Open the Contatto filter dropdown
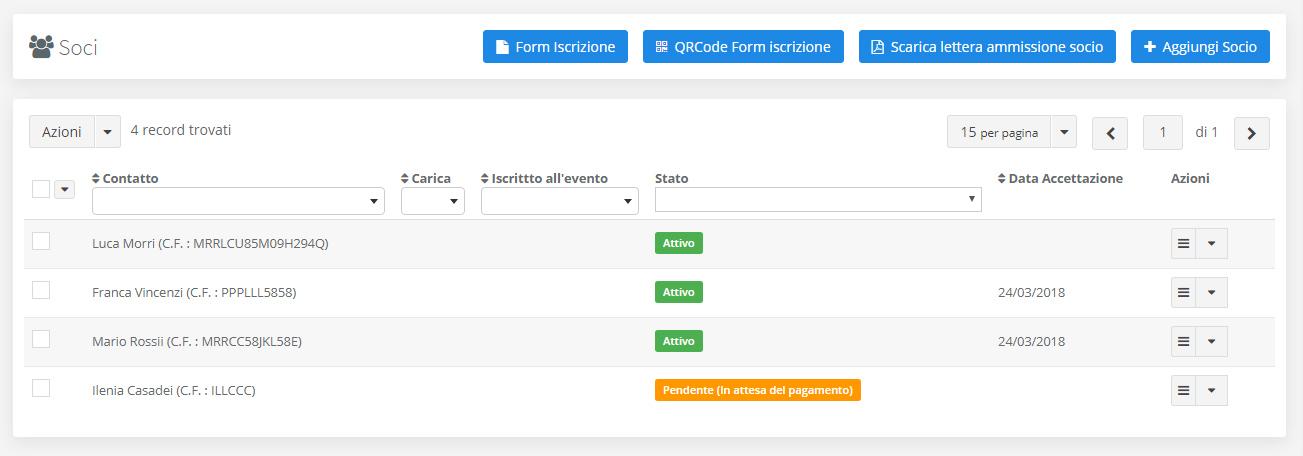1303x456 pixels. tap(238, 201)
